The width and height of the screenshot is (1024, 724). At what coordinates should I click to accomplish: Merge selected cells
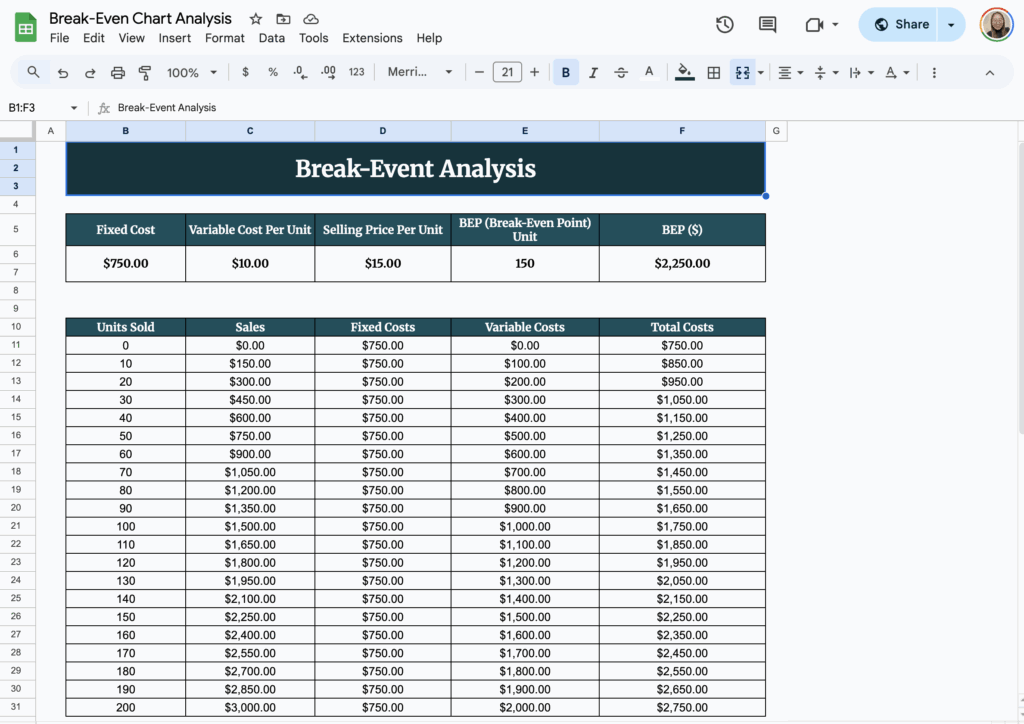click(742, 72)
